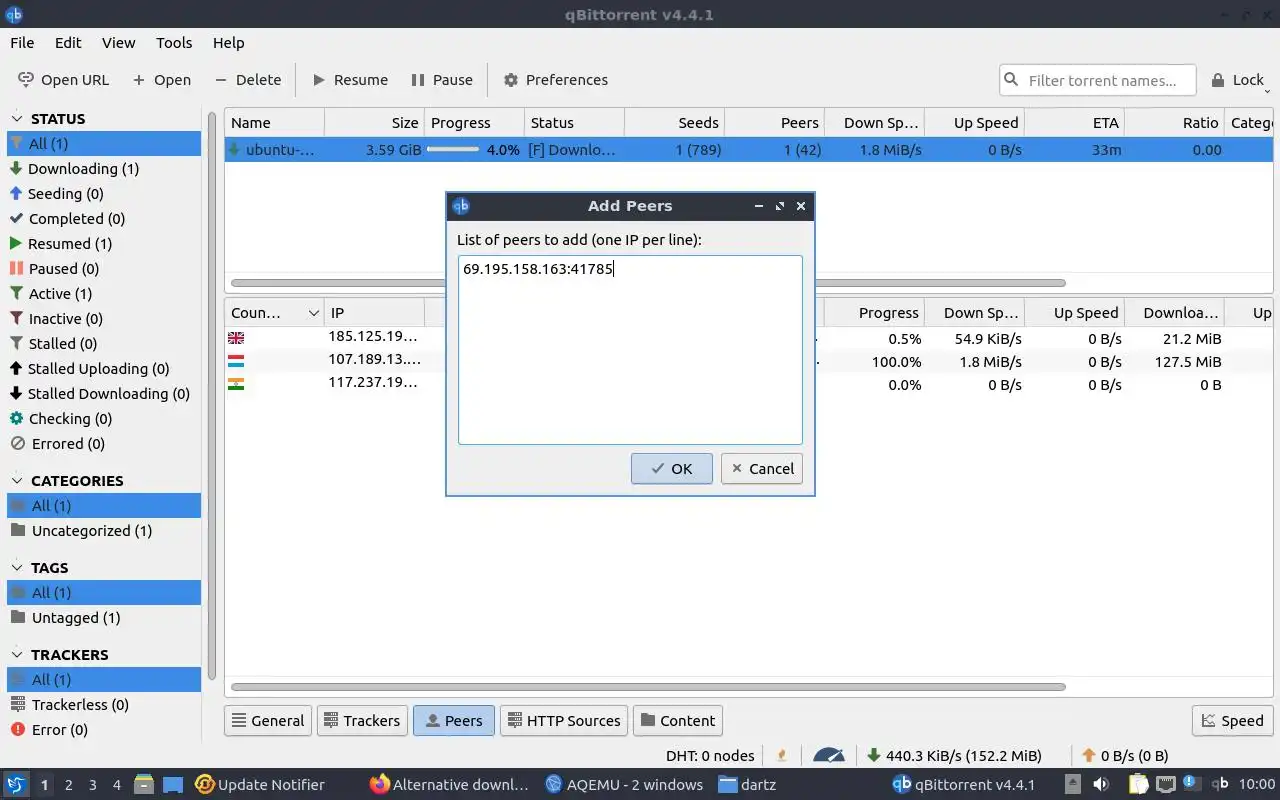Collapse the TAGS sidebar section
1280x800 pixels.
pos(16,567)
